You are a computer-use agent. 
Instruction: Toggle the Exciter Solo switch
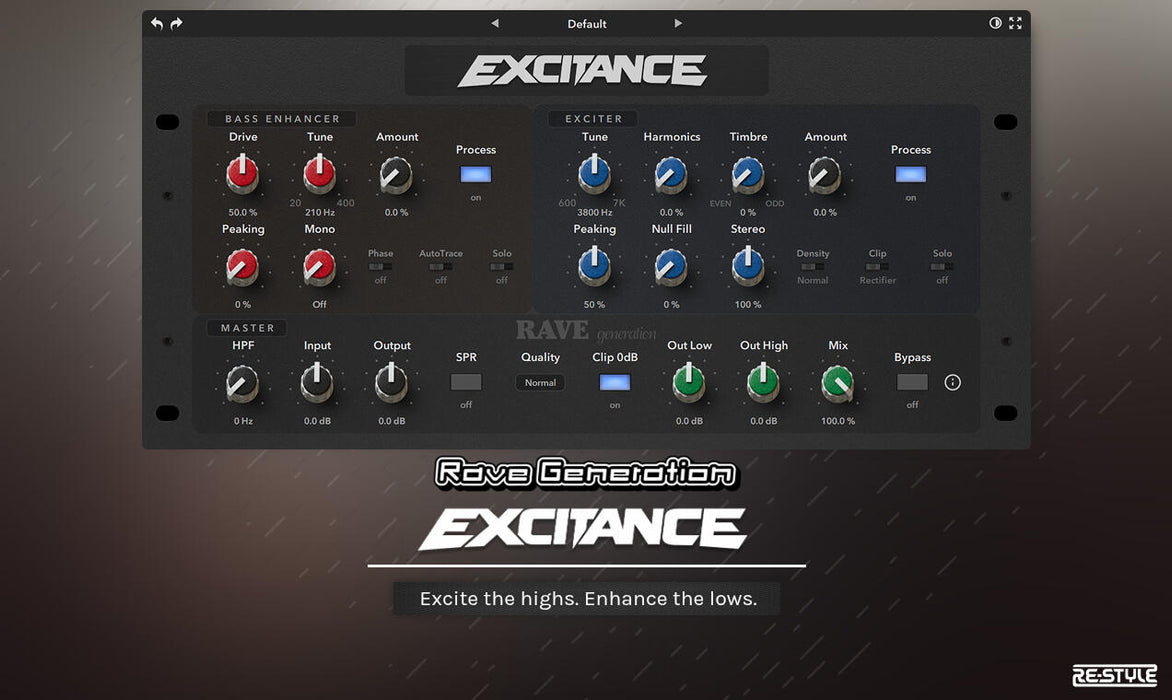point(942,267)
